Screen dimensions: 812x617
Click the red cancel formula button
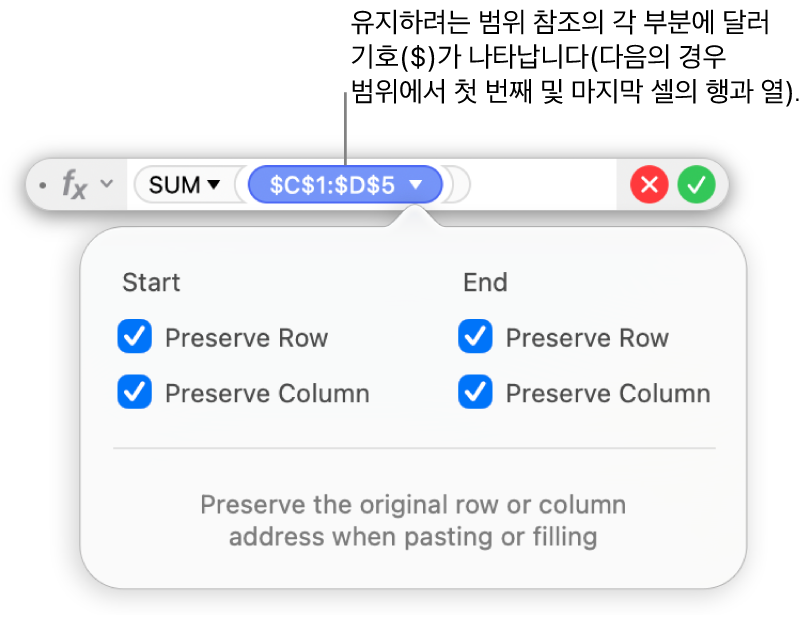649,185
